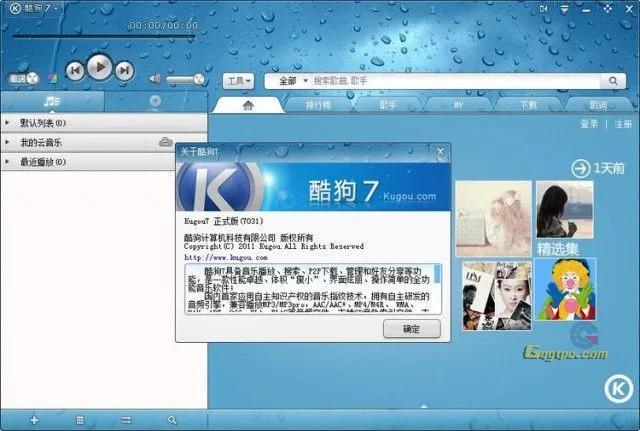Image resolution: width=640 pixels, height=431 pixels.
Task: Click the Kugou7 正式版 (7031) version text
Action: click(224, 221)
